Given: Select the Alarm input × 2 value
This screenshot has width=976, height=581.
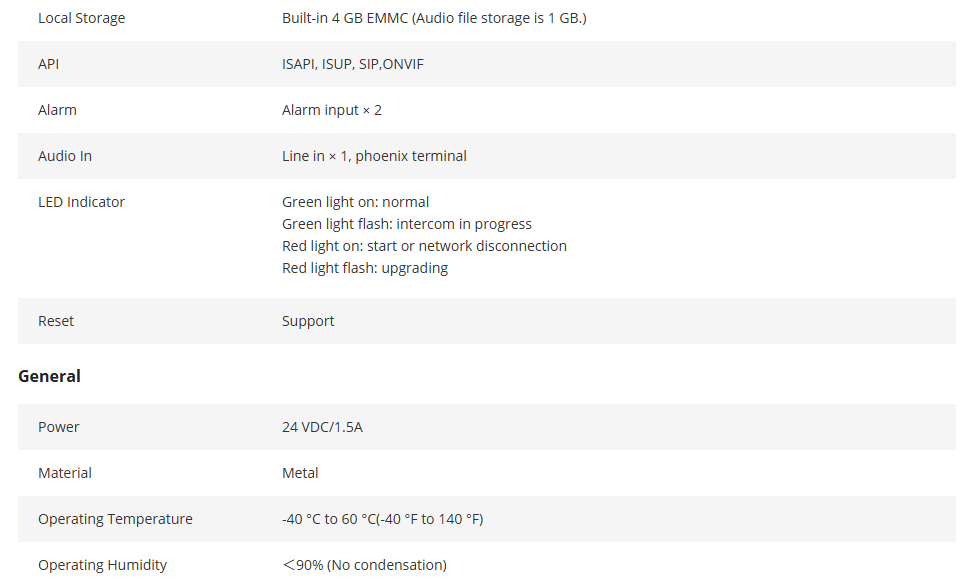Looking at the screenshot, I should click(332, 110).
